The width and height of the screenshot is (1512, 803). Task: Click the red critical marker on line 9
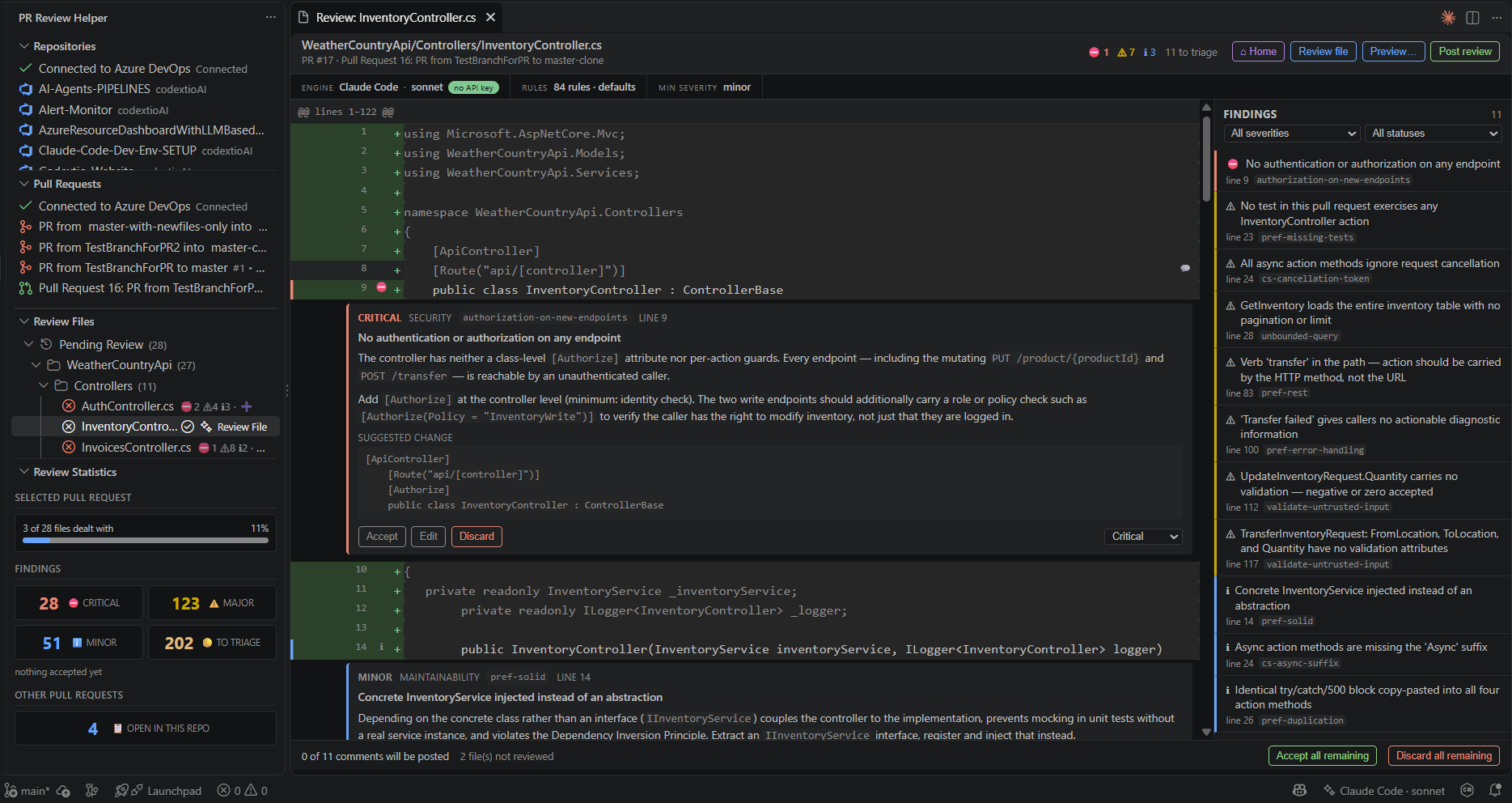(x=381, y=287)
